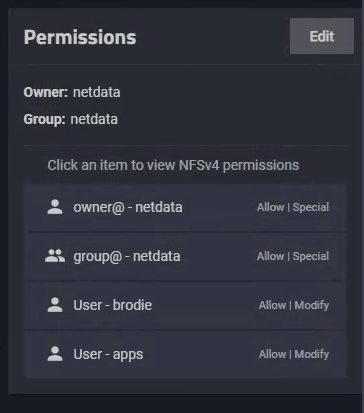Click Allow | Special on the group@ row
Viewport: 364px width, 413px height.
293,256
